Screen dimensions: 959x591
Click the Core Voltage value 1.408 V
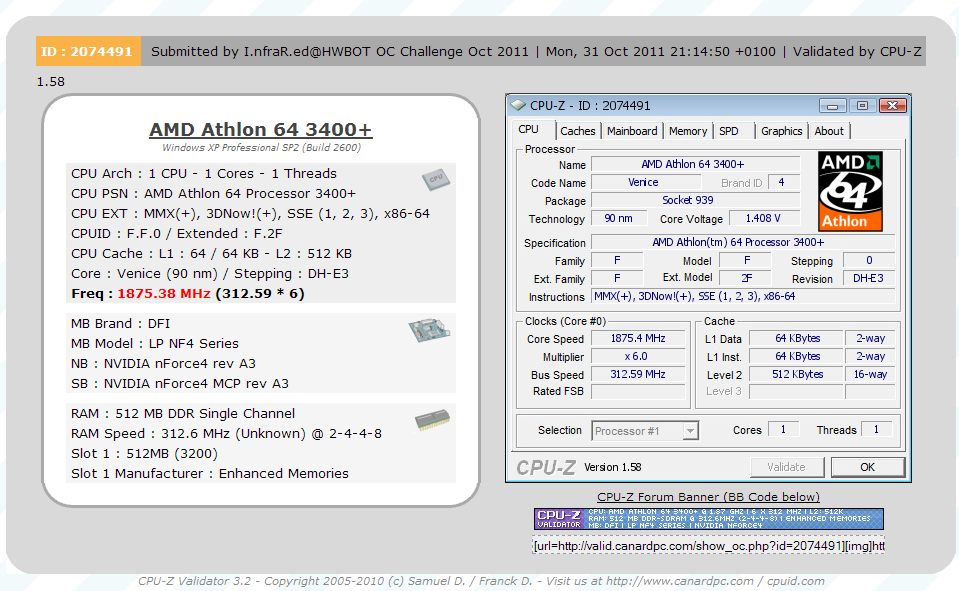point(763,218)
